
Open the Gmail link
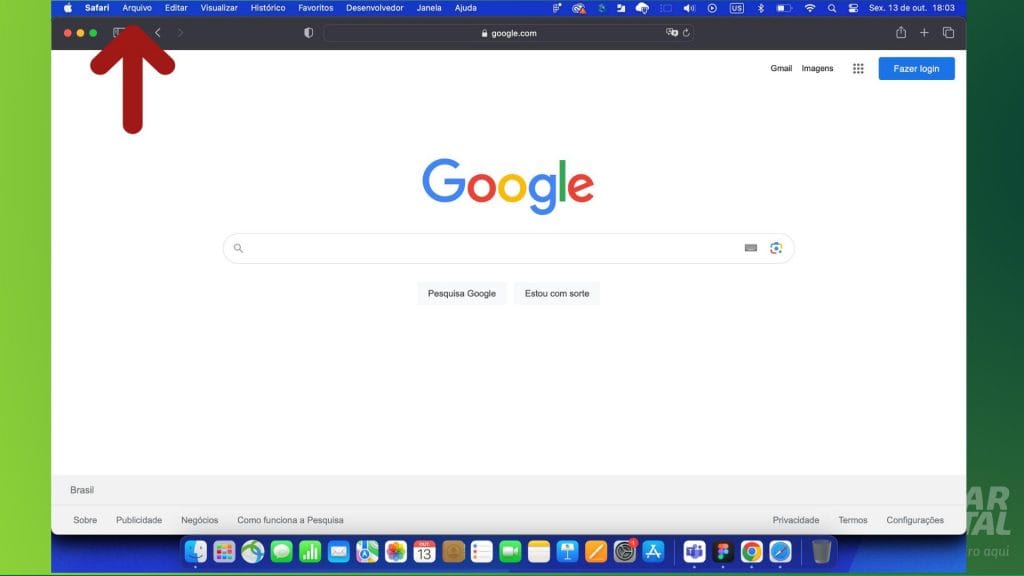coord(781,69)
